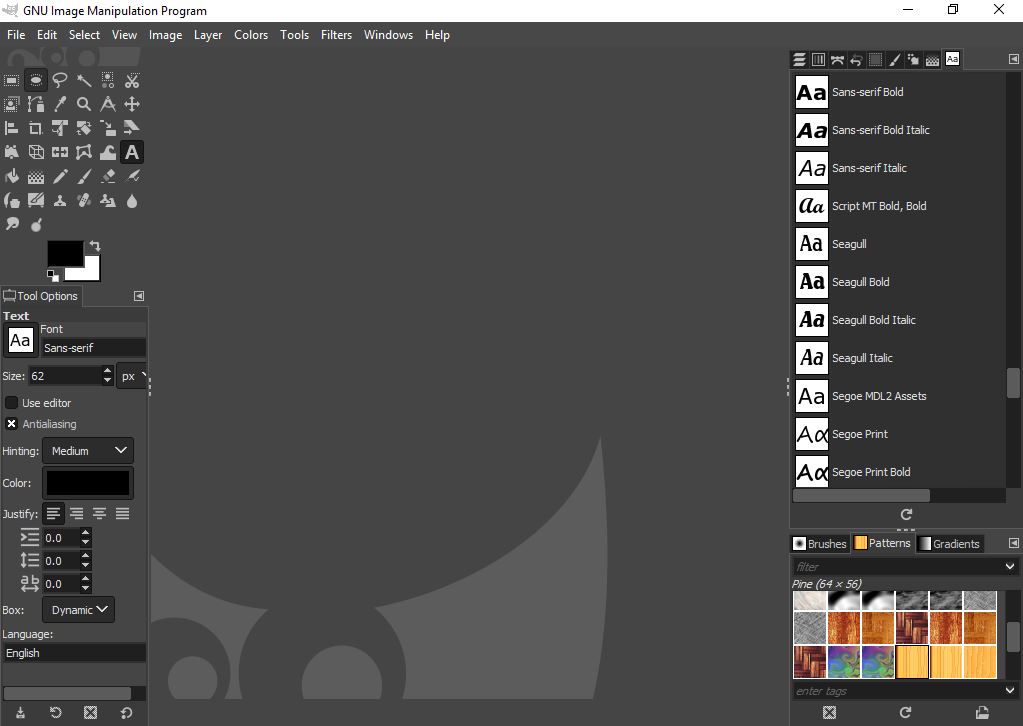
Task: Open Fonts dock tab configuration menu
Action: (1013, 59)
